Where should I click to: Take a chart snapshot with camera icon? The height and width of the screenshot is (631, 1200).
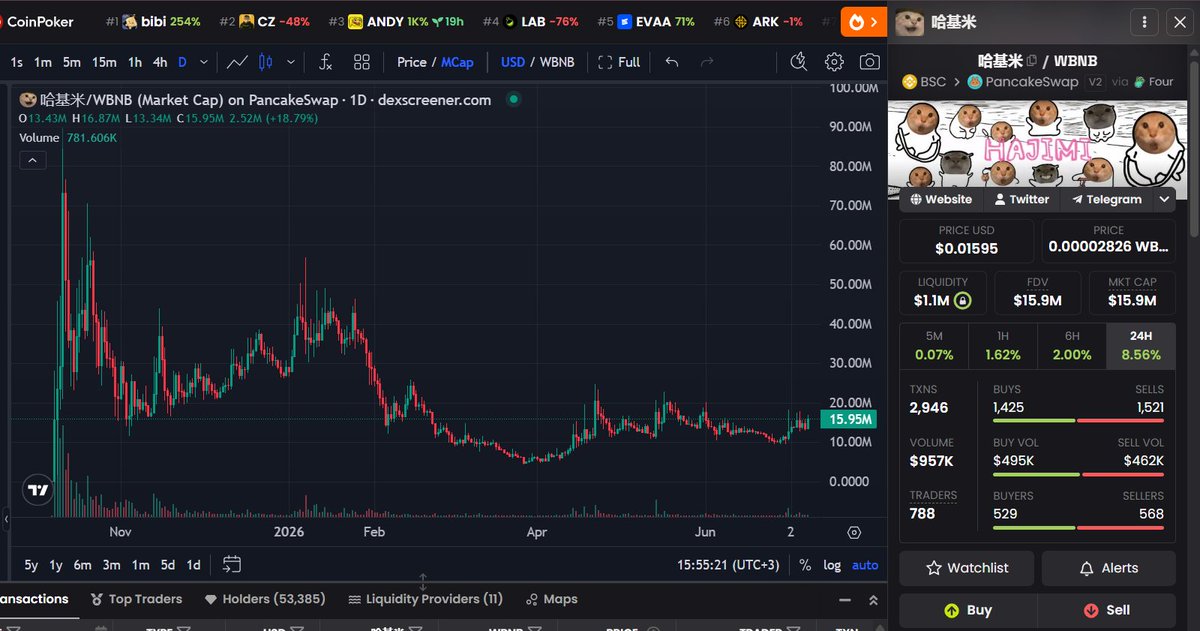[x=870, y=62]
